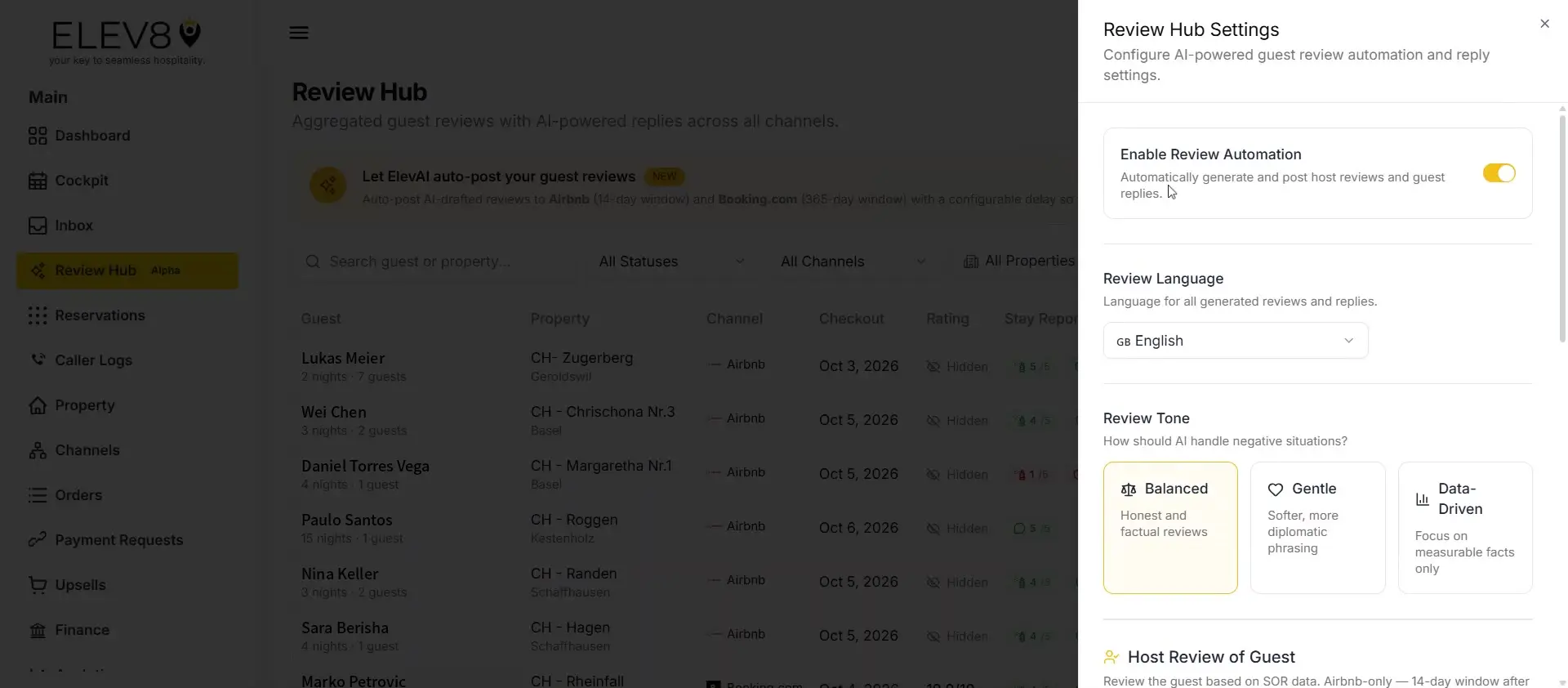Screen dimensions: 1568x688
Task: Click the Payment Requests link icon
Action: click(x=38, y=540)
